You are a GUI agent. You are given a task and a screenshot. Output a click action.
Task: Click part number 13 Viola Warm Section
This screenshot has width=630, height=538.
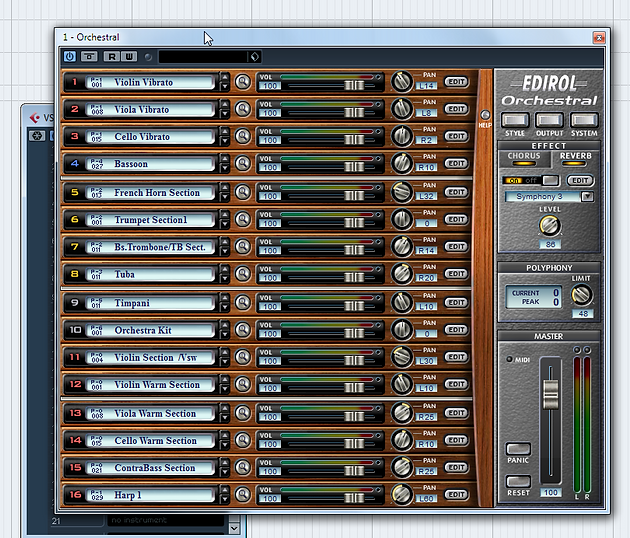pyautogui.click(x=75, y=413)
